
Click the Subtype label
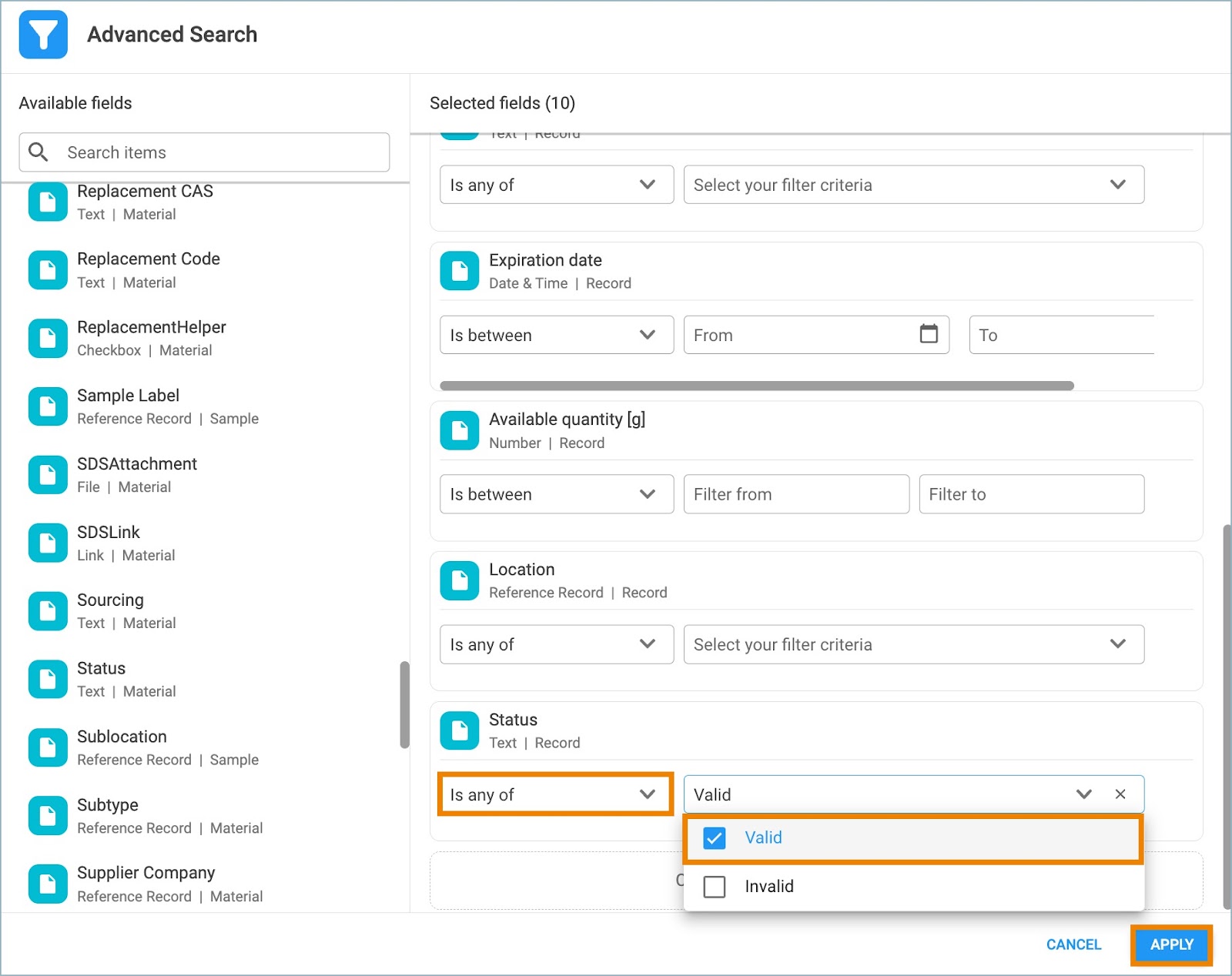pyautogui.click(x=108, y=805)
